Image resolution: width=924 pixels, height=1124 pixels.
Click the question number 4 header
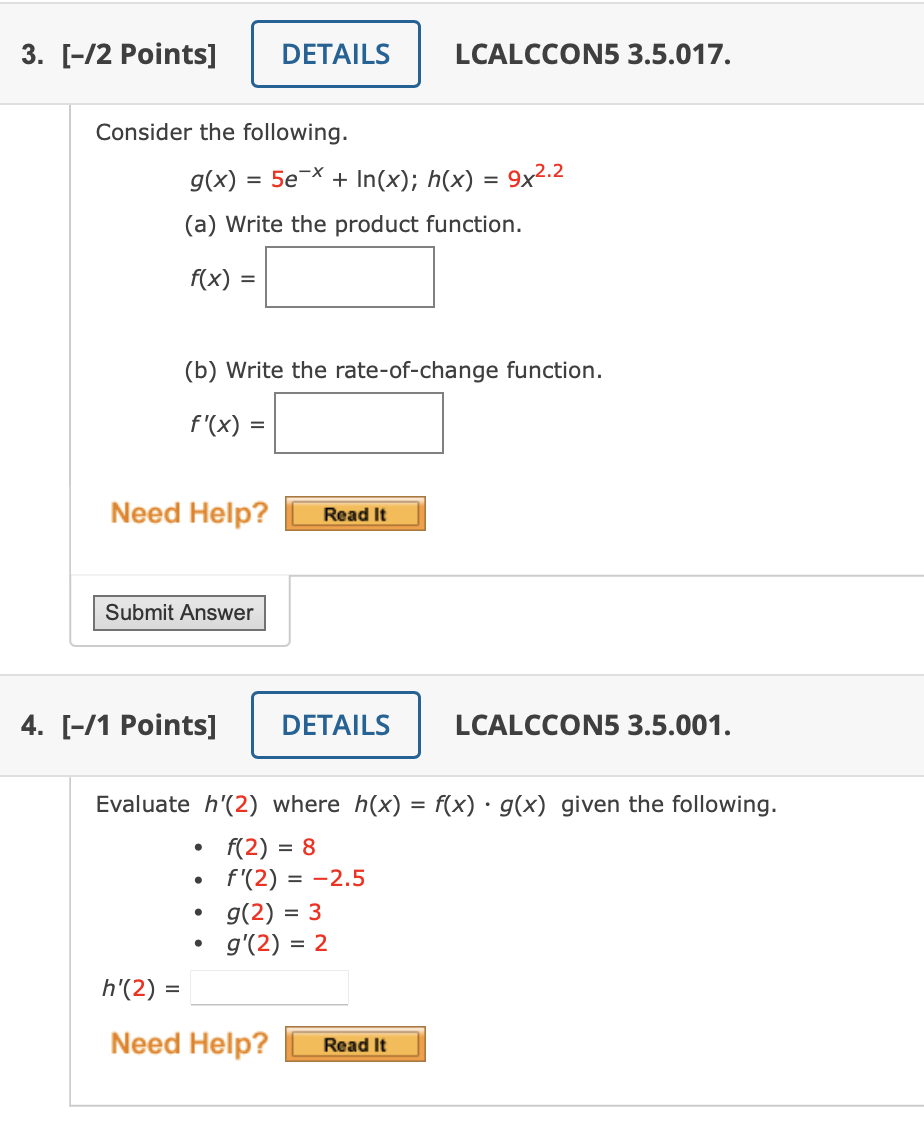pos(30,724)
